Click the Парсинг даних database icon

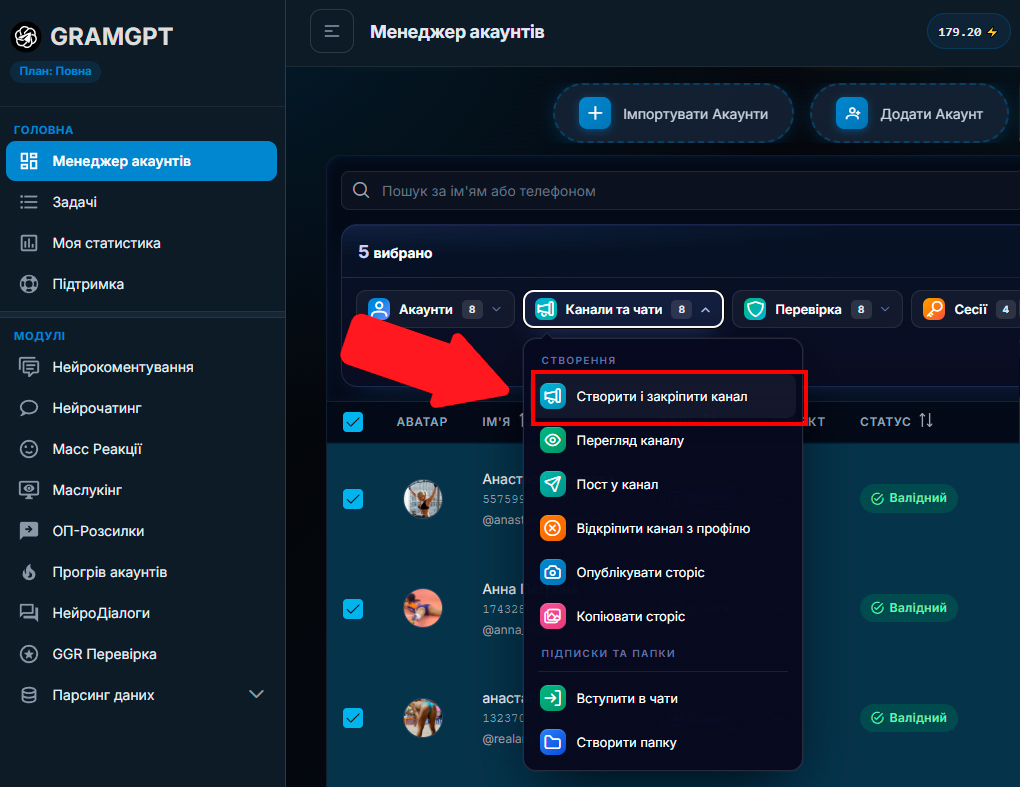pyautogui.click(x=29, y=695)
